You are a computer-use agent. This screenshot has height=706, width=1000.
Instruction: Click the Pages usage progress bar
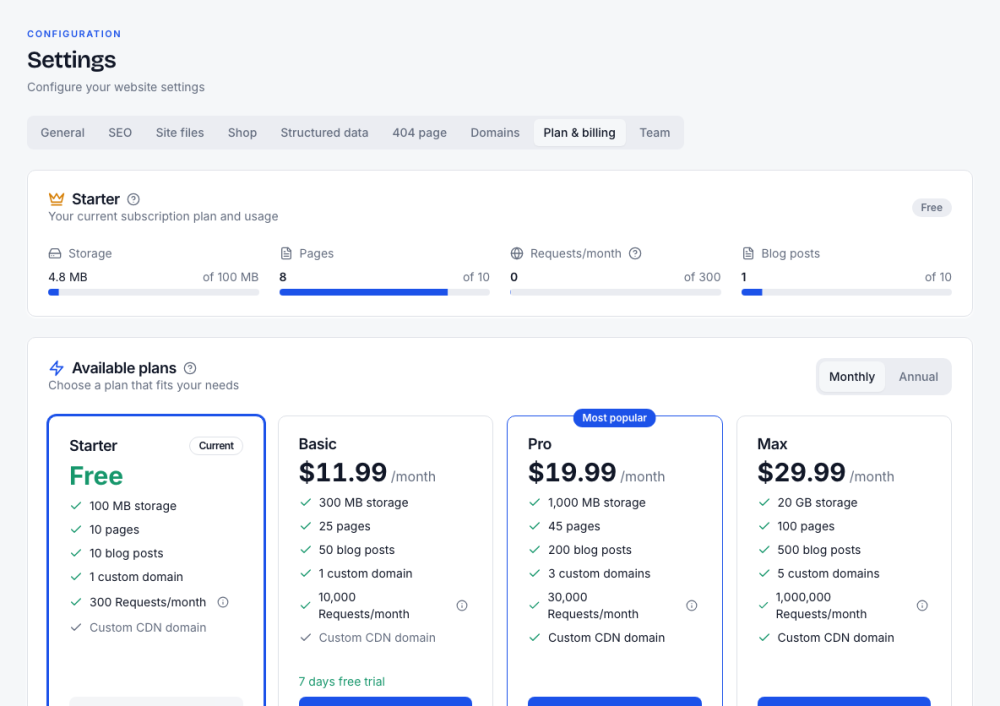tap(385, 292)
